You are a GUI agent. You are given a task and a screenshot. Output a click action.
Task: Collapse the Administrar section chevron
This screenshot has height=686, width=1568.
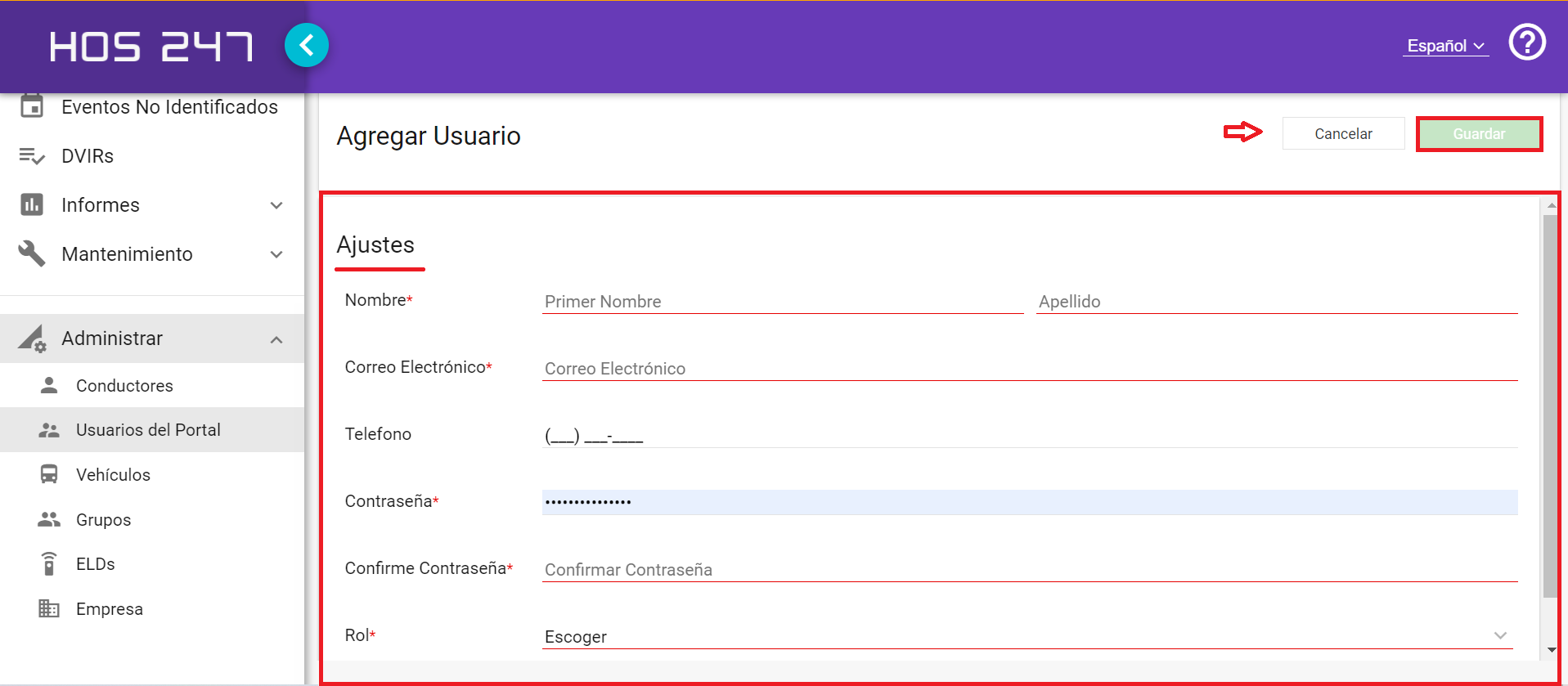pyautogui.click(x=276, y=339)
